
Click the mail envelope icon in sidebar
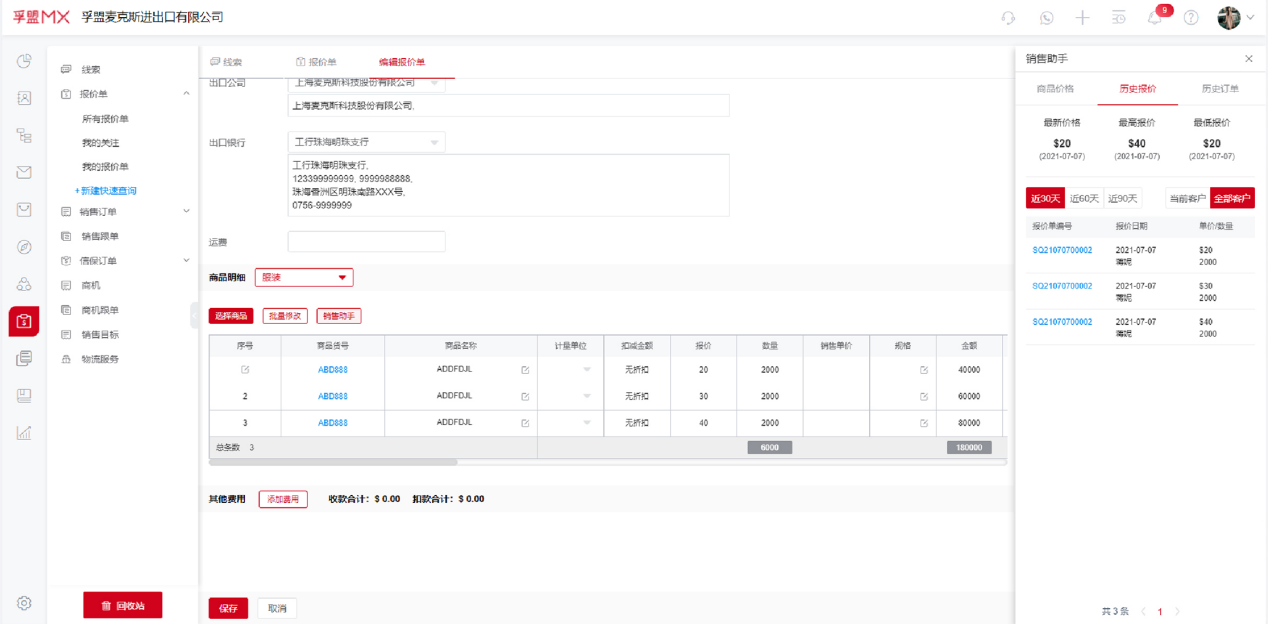24,172
